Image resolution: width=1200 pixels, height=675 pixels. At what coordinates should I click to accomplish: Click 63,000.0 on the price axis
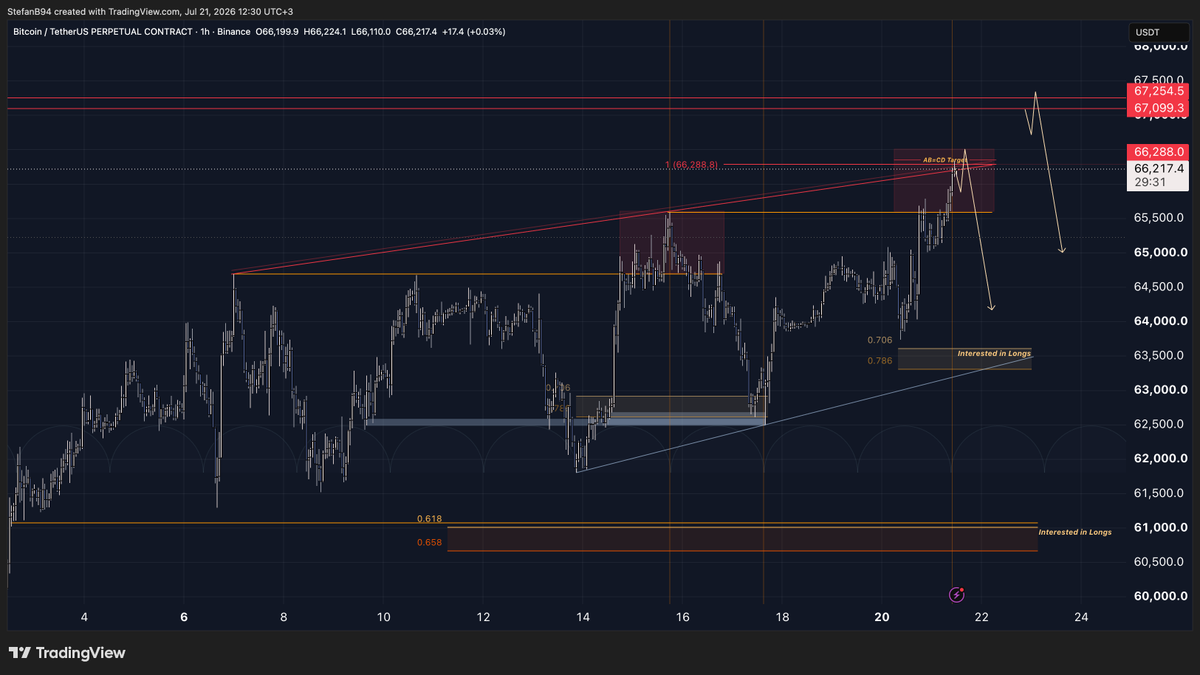(1161, 390)
